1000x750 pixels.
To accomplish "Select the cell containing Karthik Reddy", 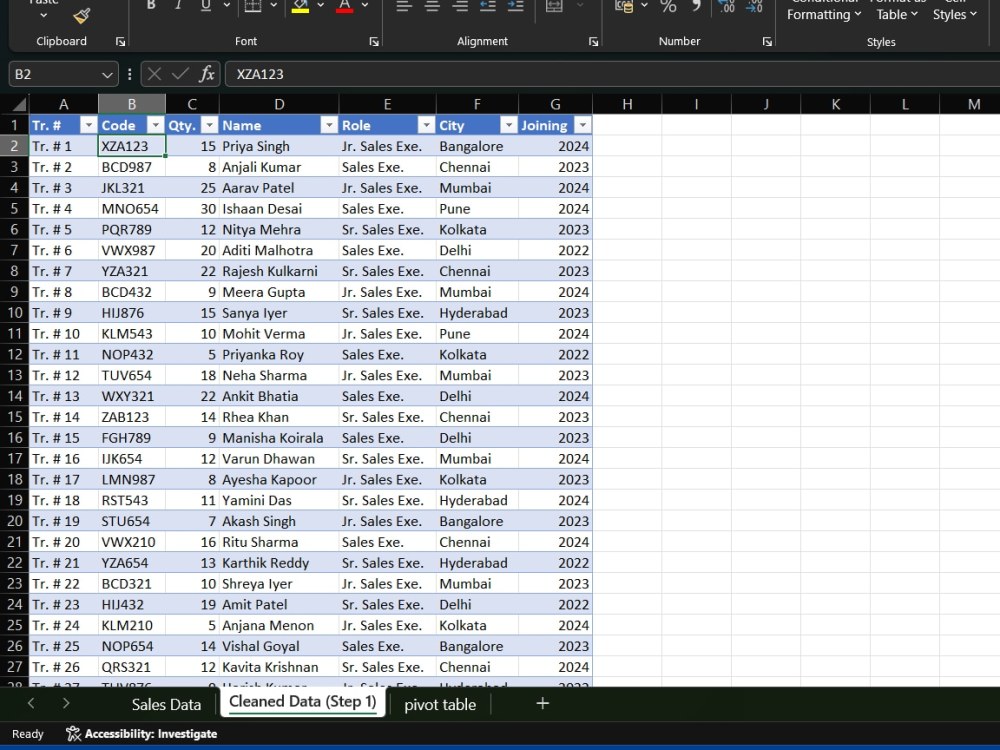I will pyautogui.click(x=279, y=563).
